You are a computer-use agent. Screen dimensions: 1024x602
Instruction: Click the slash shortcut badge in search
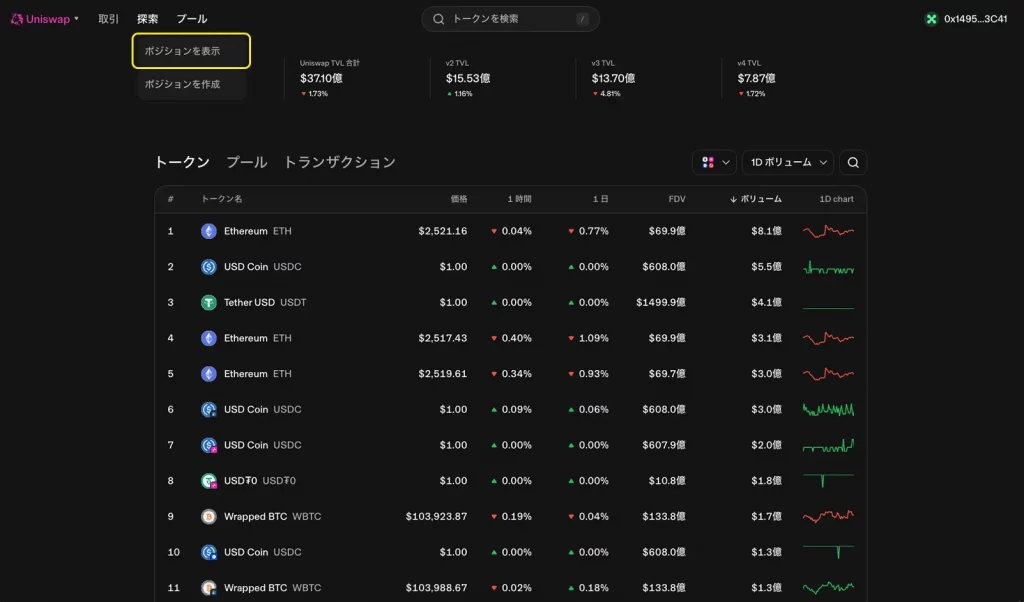coord(582,19)
